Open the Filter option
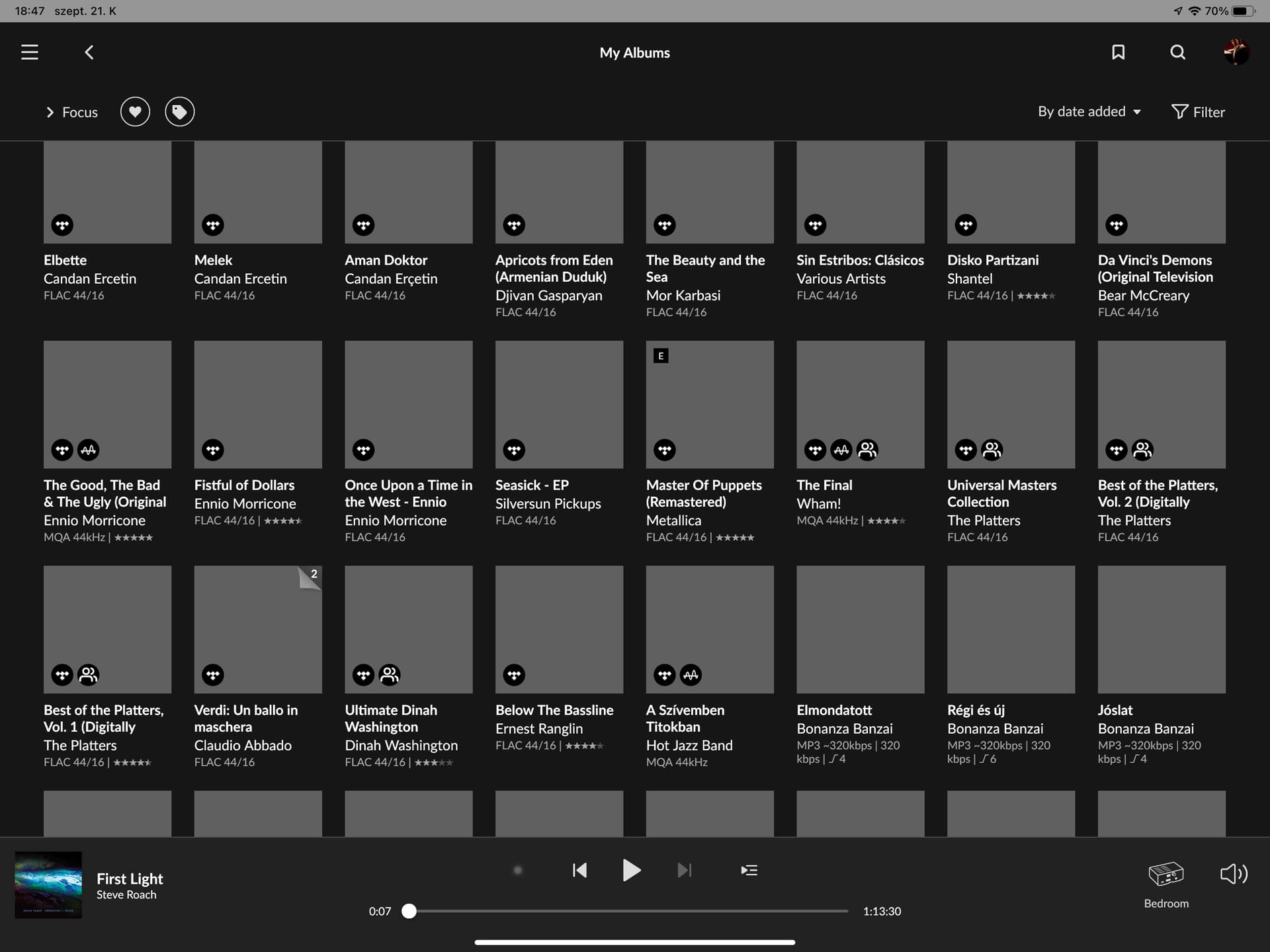Image resolution: width=1270 pixels, height=952 pixels. [1198, 112]
